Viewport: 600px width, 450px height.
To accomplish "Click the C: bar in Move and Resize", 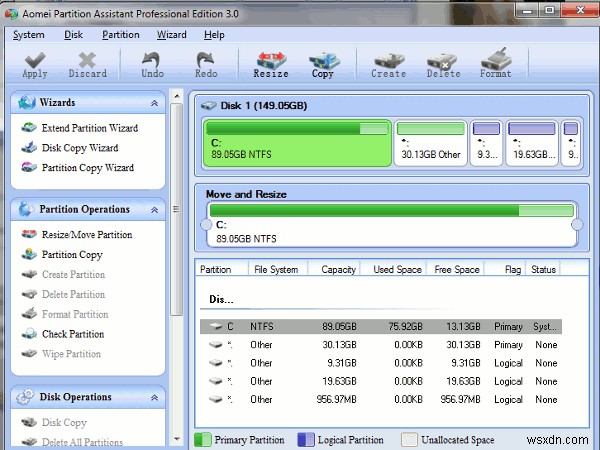I will click(x=391, y=225).
